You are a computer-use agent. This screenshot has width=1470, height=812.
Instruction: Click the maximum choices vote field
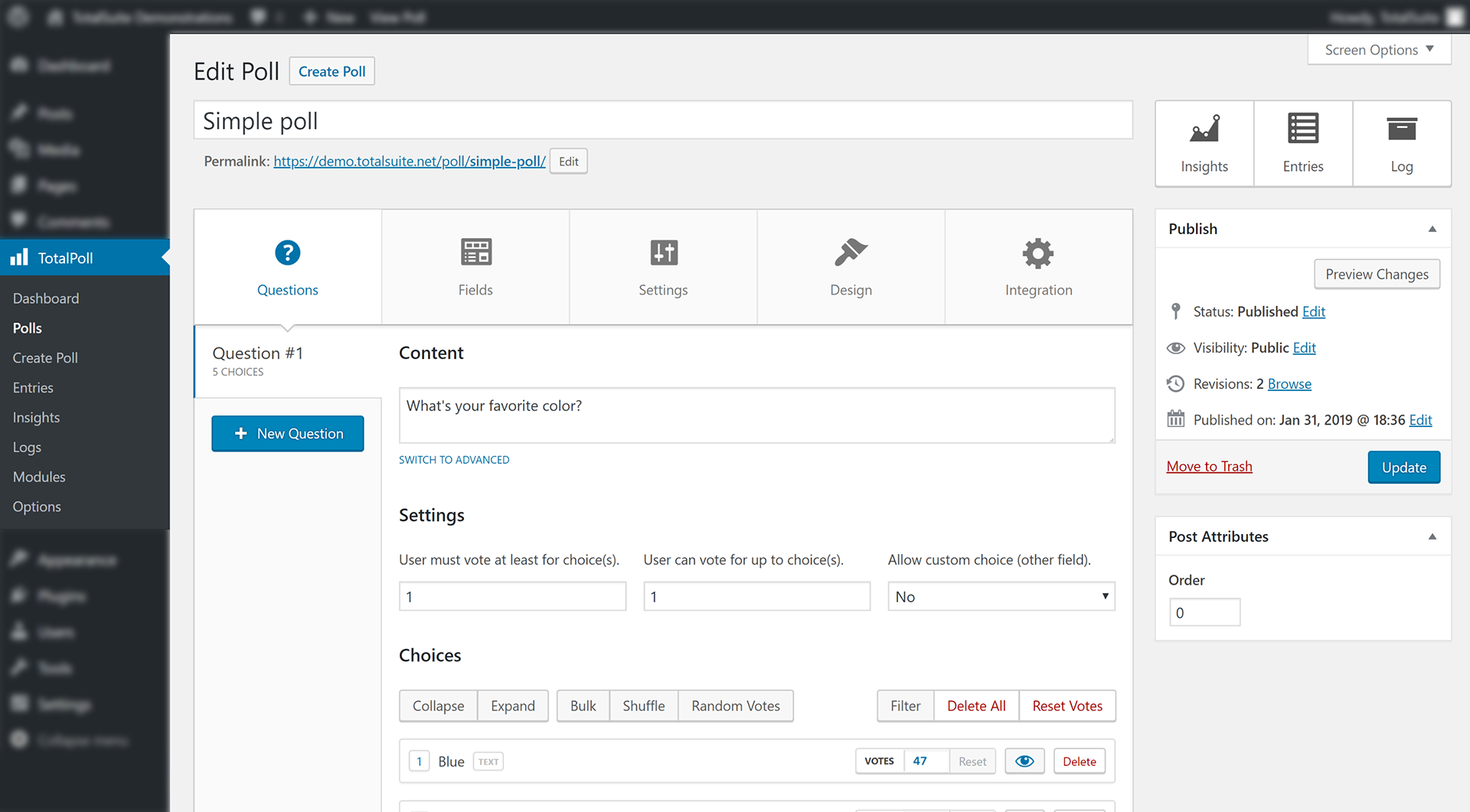[756, 596]
